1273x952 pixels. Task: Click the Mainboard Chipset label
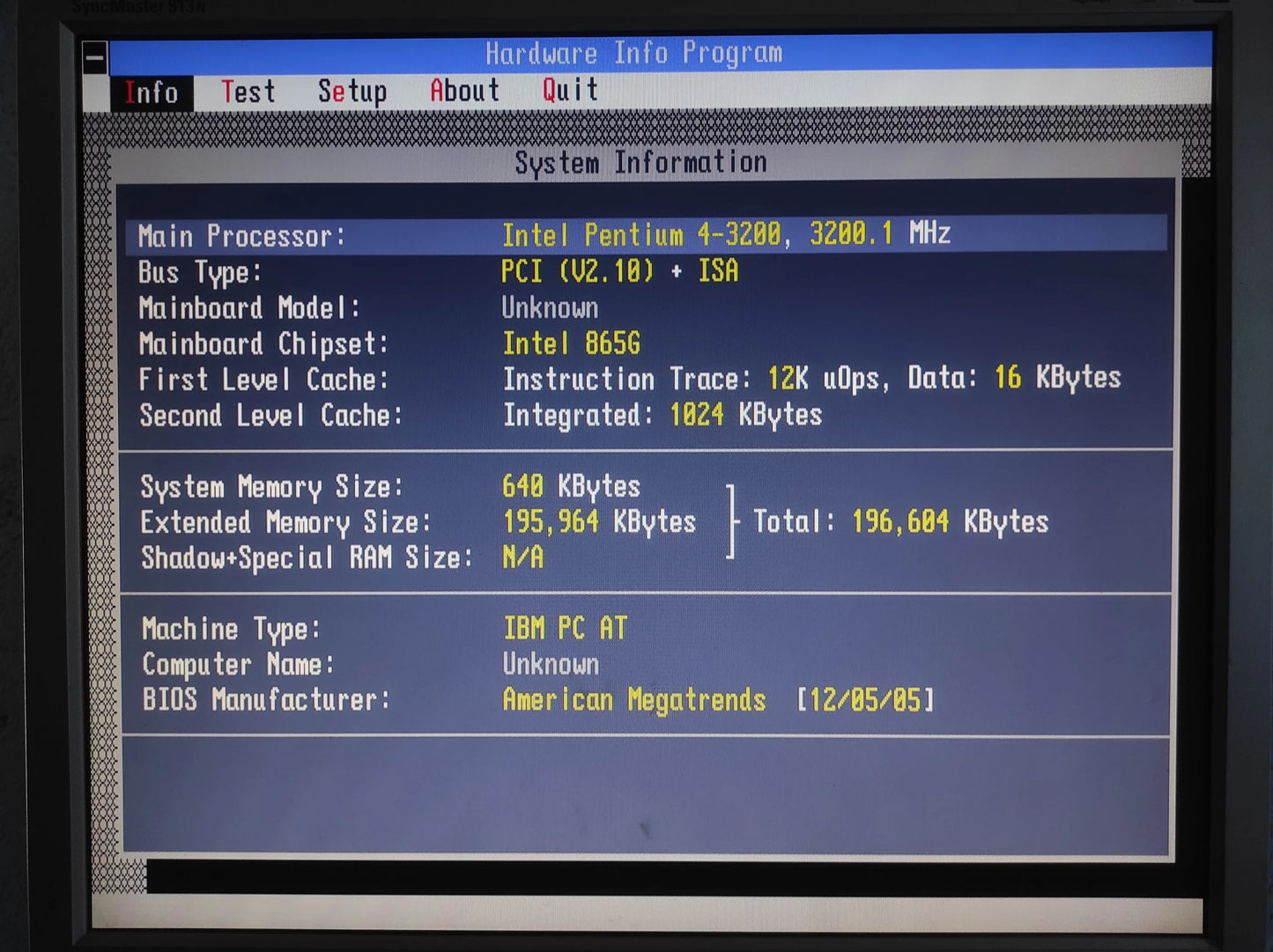(x=263, y=344)
